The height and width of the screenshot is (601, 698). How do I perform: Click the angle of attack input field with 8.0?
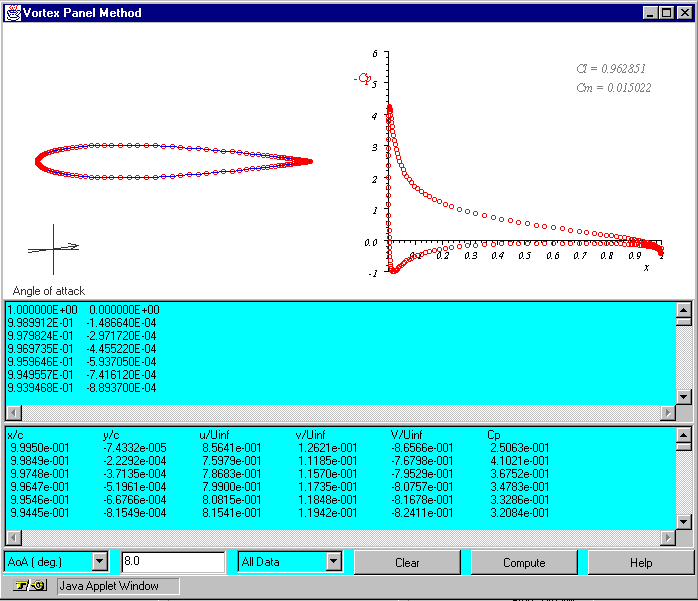(173, 562)
